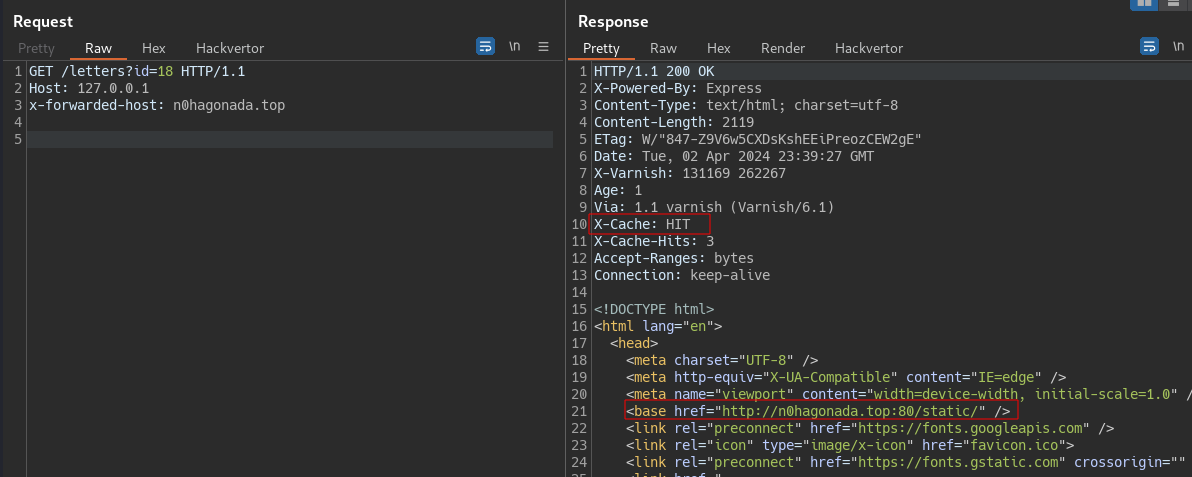Open Request panel hamburger options menu
The height and width of the screenshot is (477, 1192).
[544, 46]
